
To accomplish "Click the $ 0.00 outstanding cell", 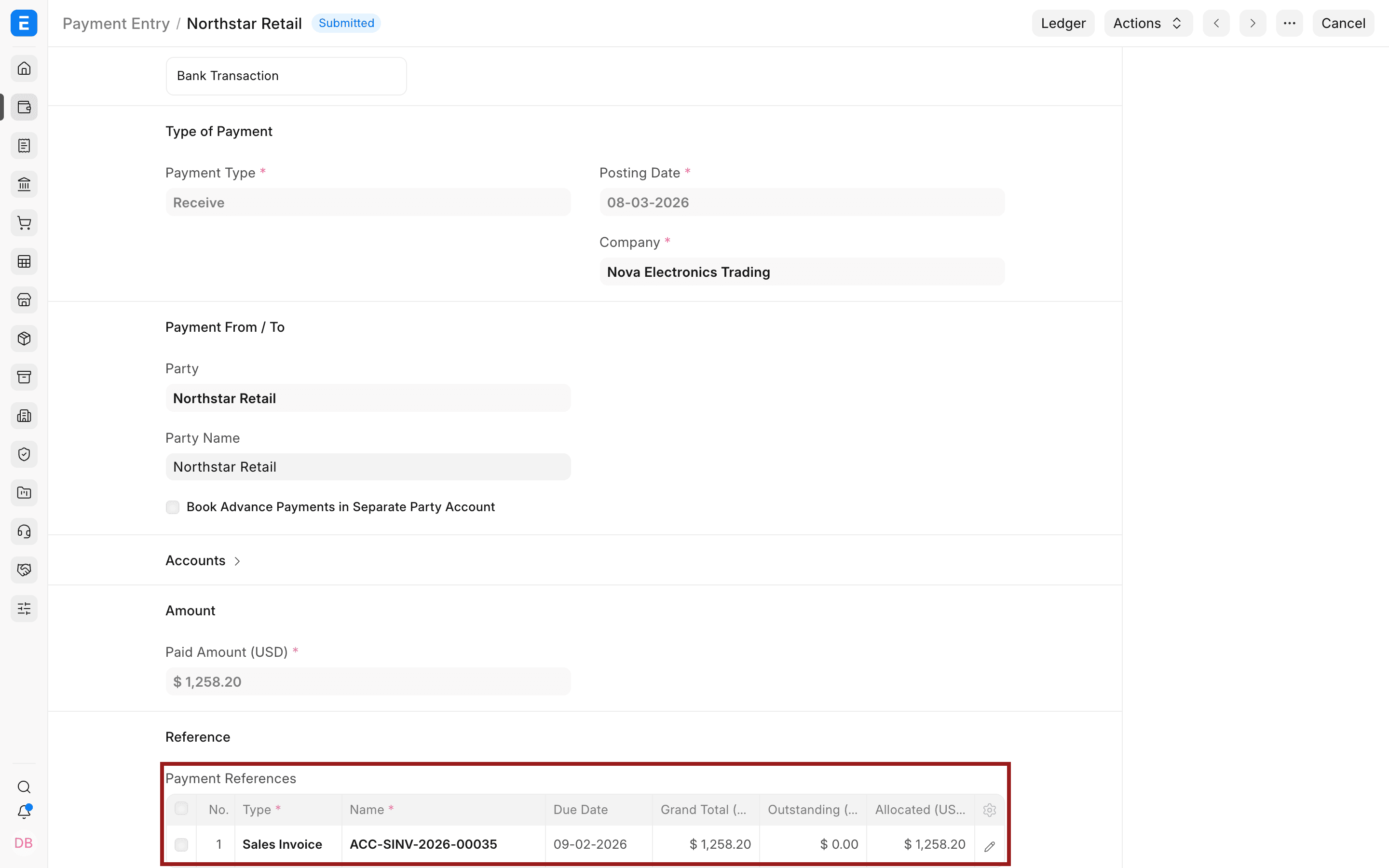I will (x=813, y=844).
